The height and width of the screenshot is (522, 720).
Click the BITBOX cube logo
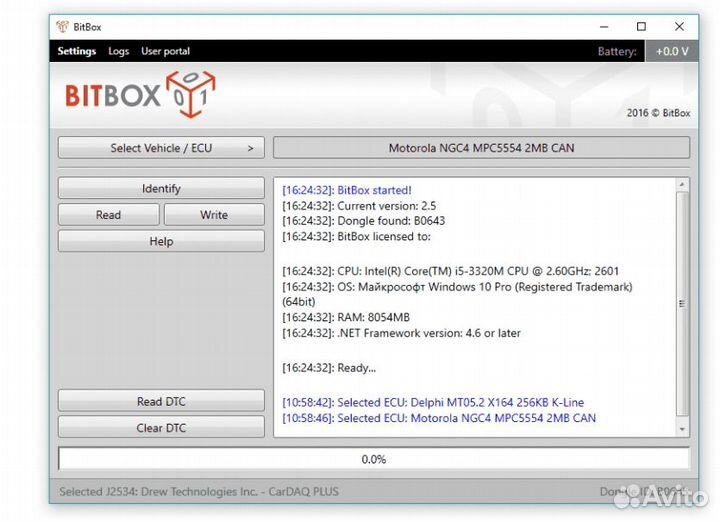(x=191, y=94)
